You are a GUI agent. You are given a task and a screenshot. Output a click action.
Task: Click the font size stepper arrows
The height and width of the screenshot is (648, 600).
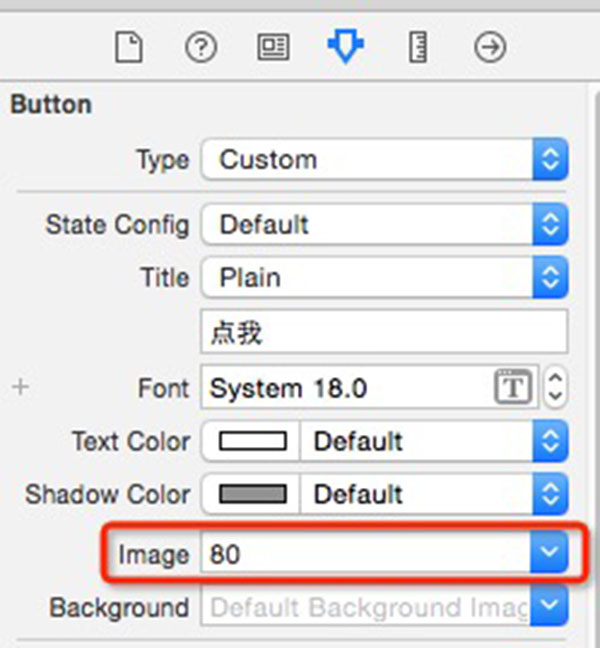click(x=556, y=388)
